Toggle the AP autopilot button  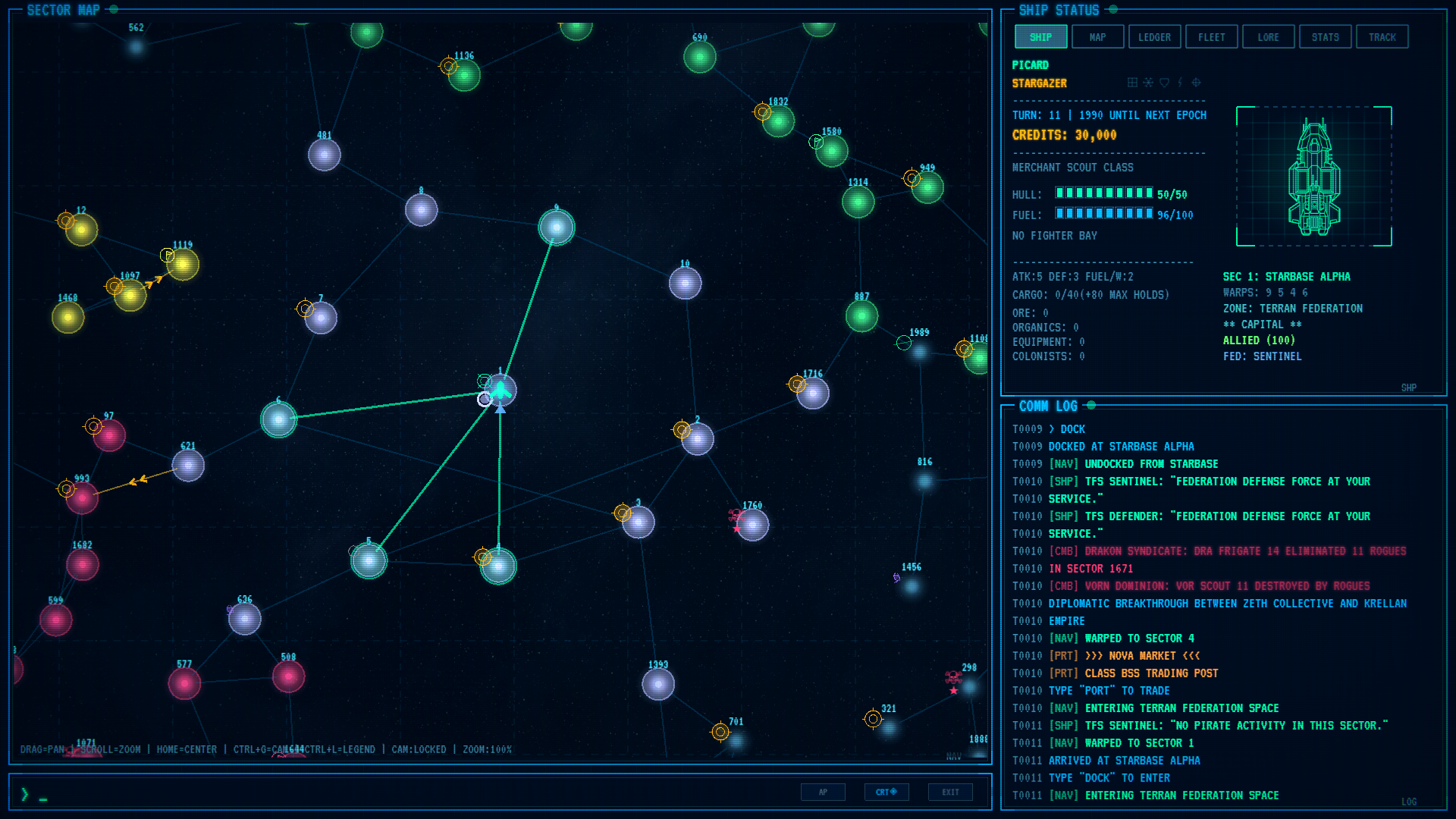(x=823, y=792)
